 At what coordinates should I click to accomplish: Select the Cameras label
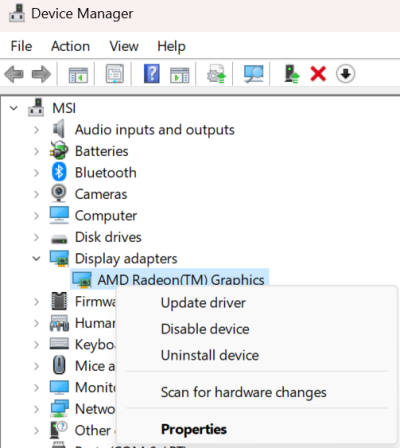click(x=101, y=194)
